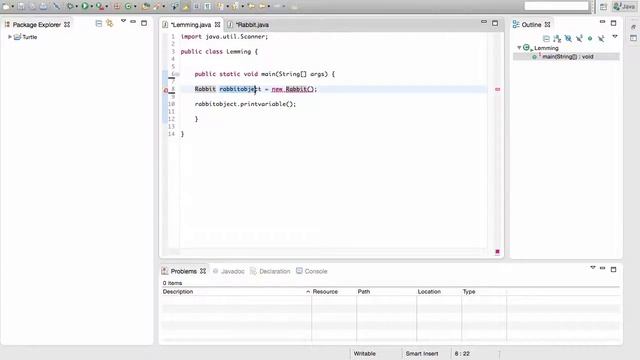Click the Open Perspective icon

click(603, 6)
